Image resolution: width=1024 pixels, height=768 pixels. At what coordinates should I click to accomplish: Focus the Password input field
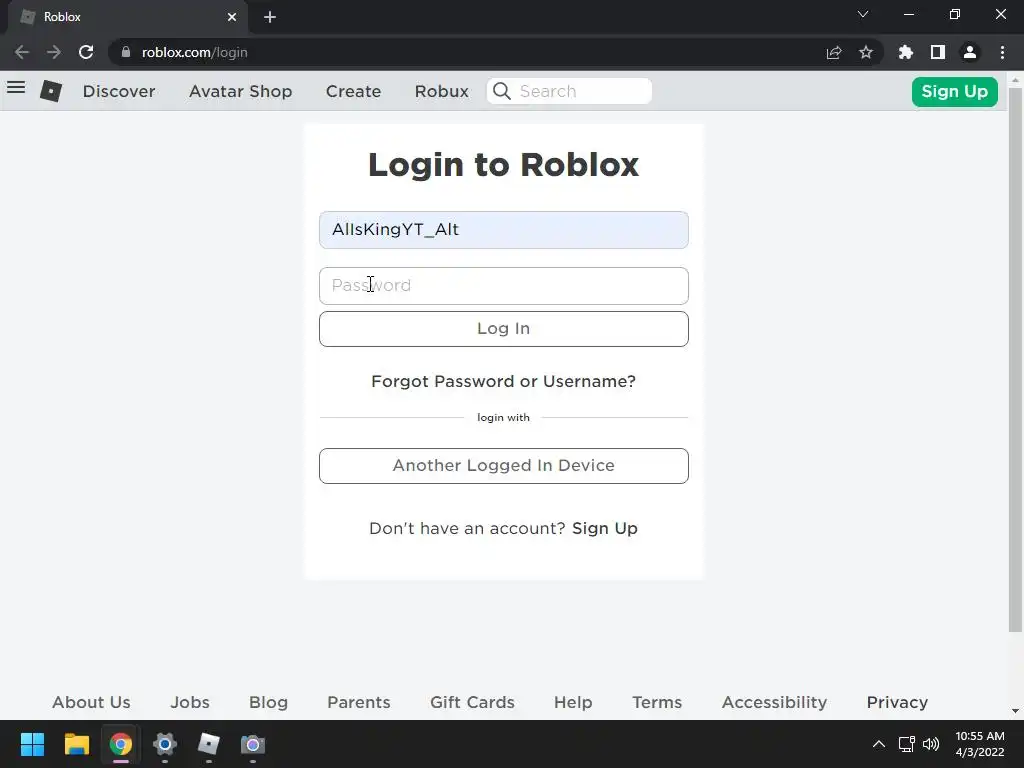click(504, 286)
